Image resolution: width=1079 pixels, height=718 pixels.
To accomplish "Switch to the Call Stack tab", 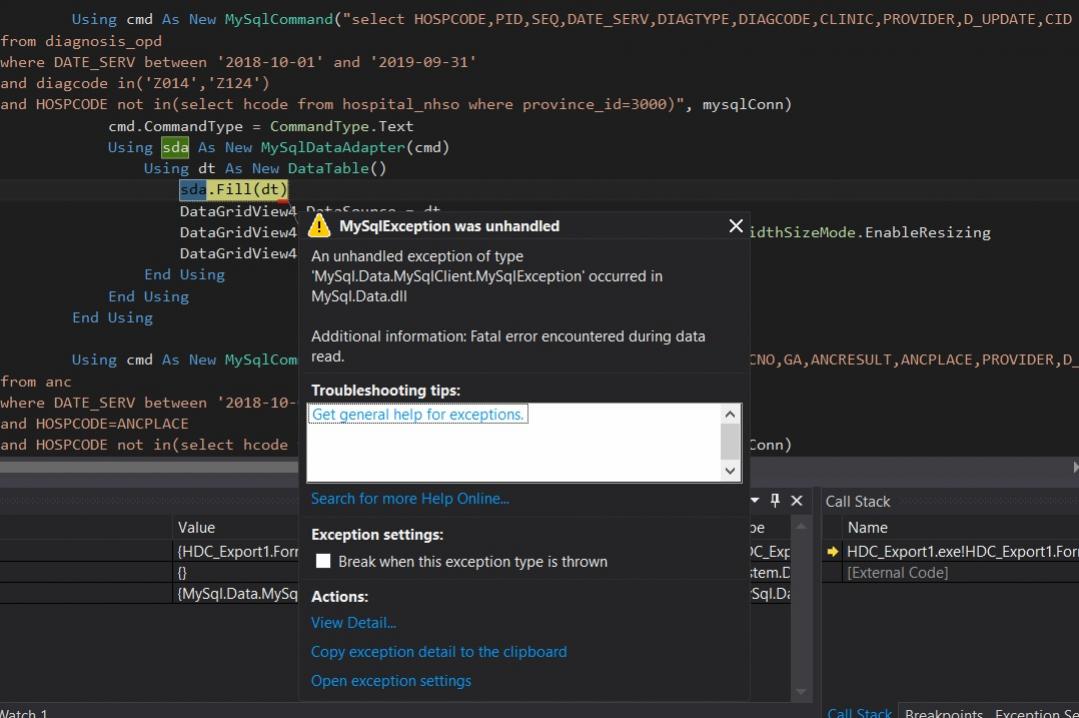I will pyautogui.click(x=859, y=712).
